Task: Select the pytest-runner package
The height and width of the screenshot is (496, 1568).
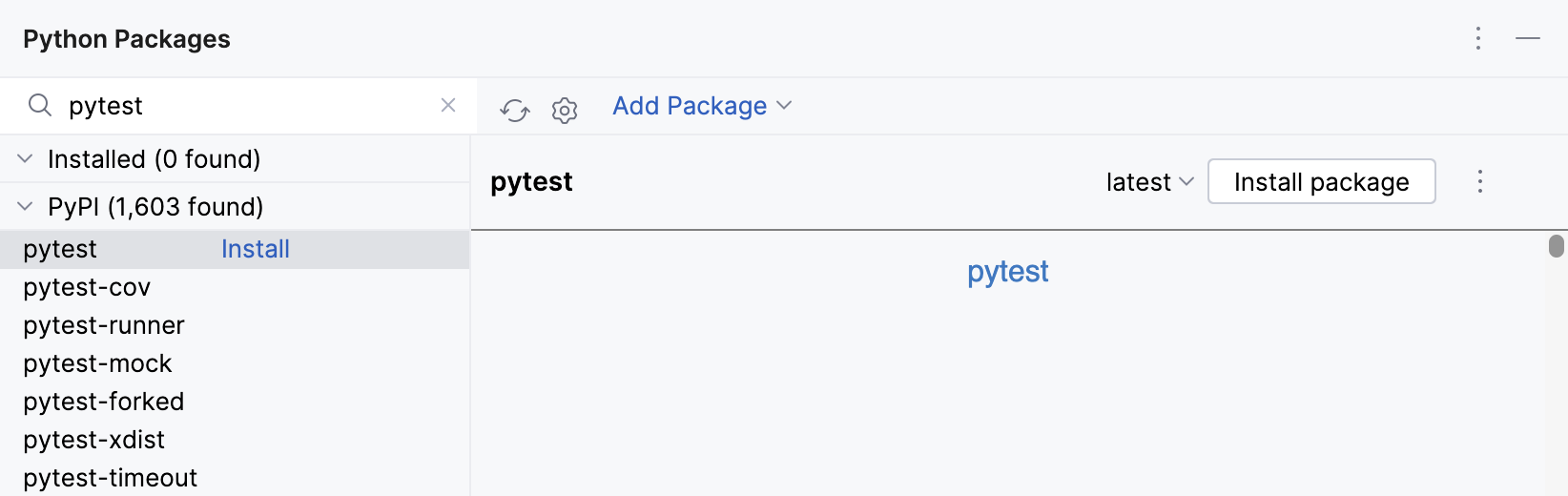Action: (x=104, y=325)
